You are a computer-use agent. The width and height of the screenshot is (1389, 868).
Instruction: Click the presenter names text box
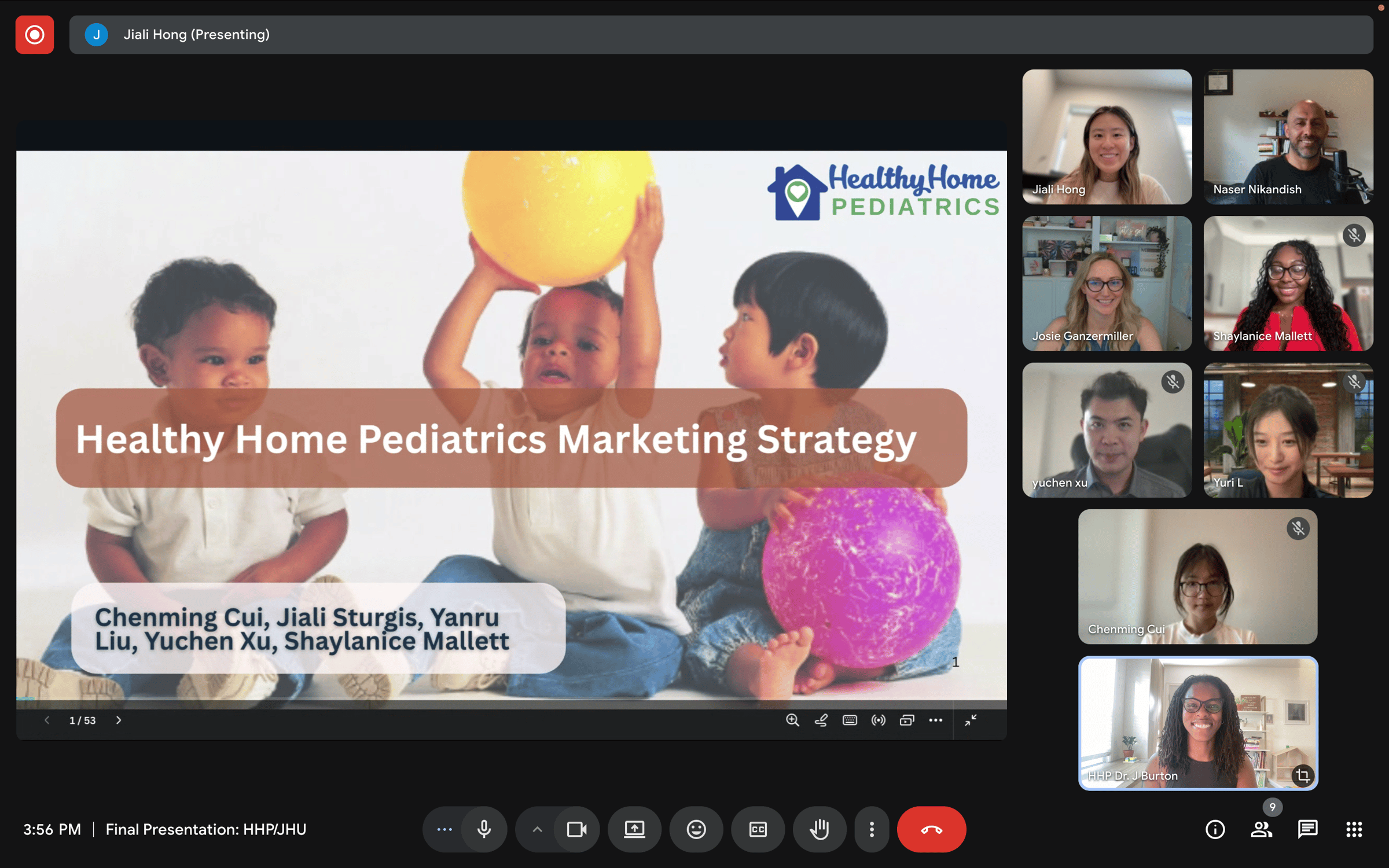point(318,628)
